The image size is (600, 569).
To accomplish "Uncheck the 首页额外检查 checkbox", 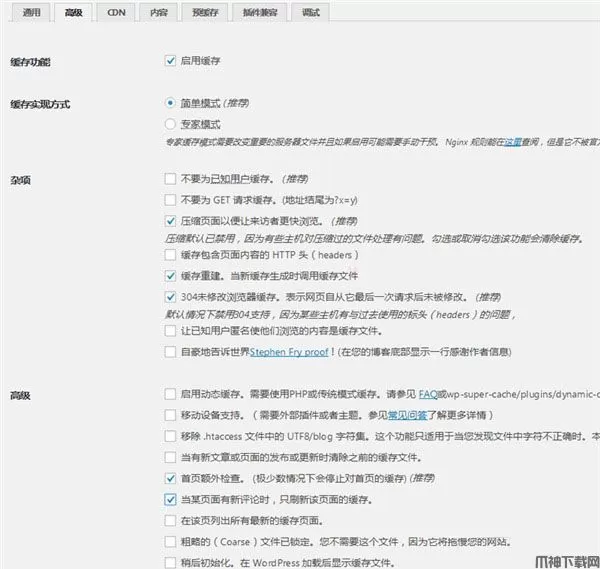I will tap(170, 478).
